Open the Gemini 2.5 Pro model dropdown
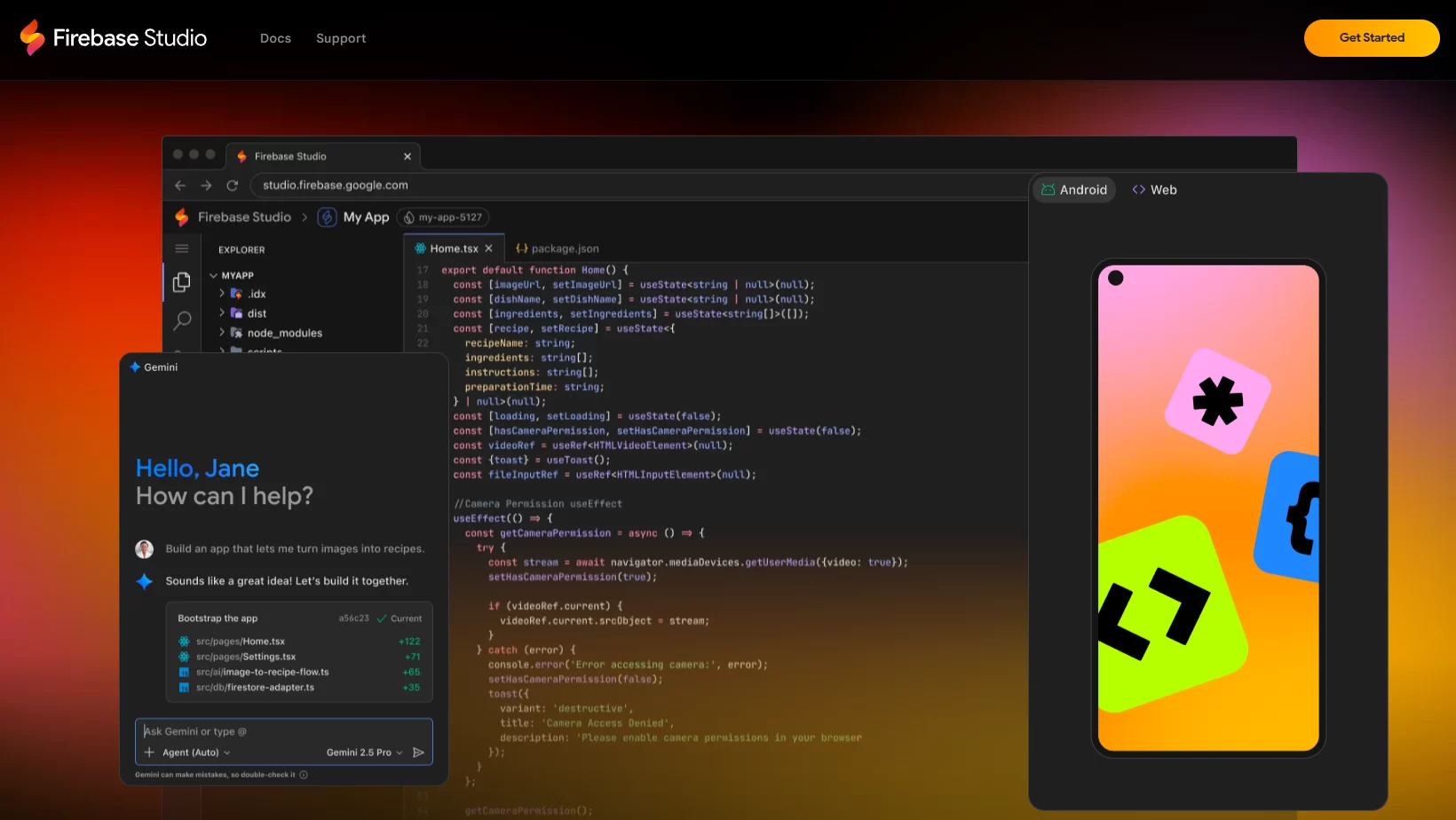 click(x=364, y=753)
